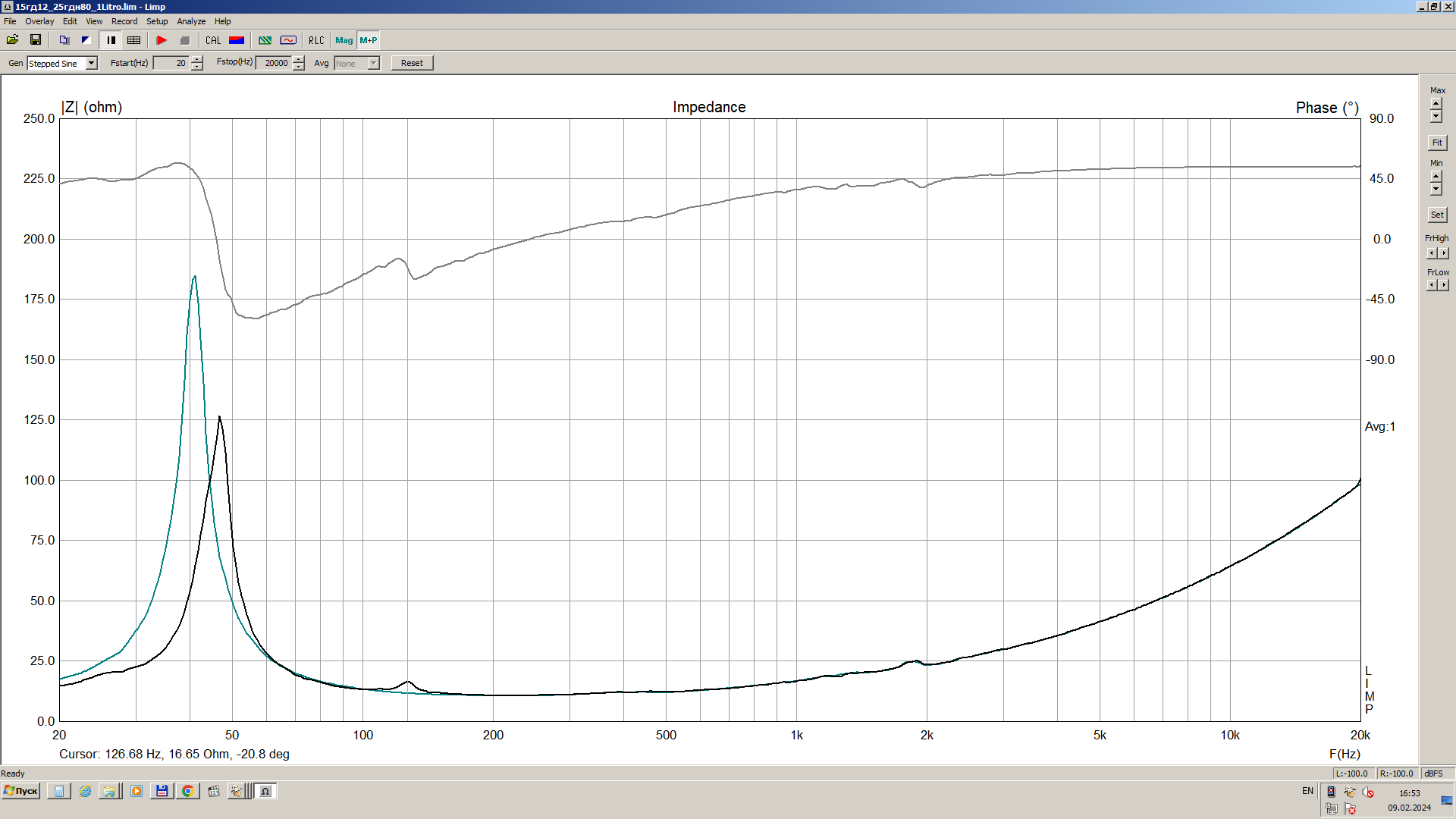Start measurement with the red play icon
The height and width of the screenshot is (819, 1456).
(162, 40)
